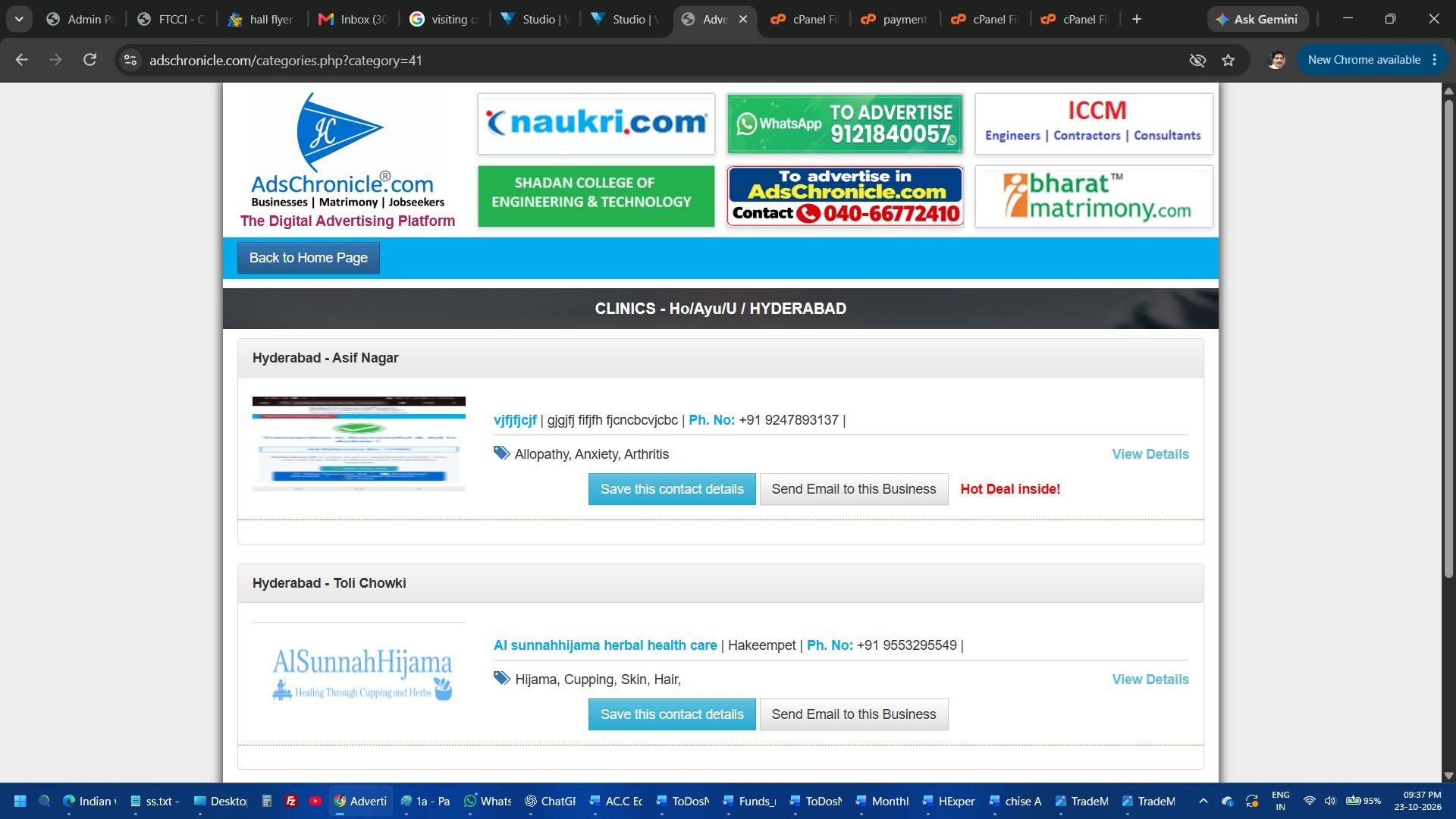Open the ChatGPT taskbar item

(x=551, y=801)
